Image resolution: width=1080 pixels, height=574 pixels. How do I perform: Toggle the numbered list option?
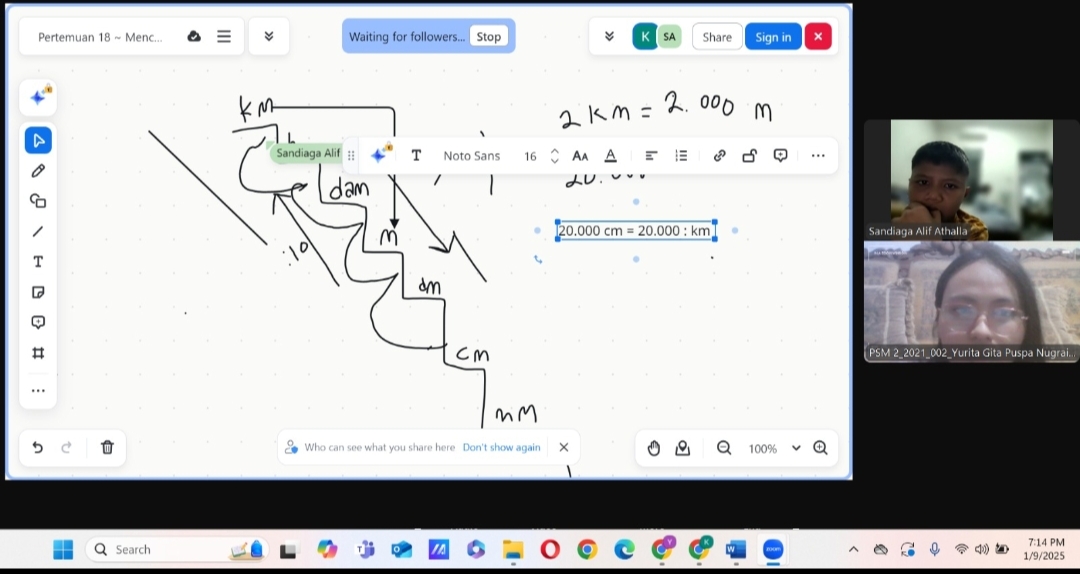[681, 156]
